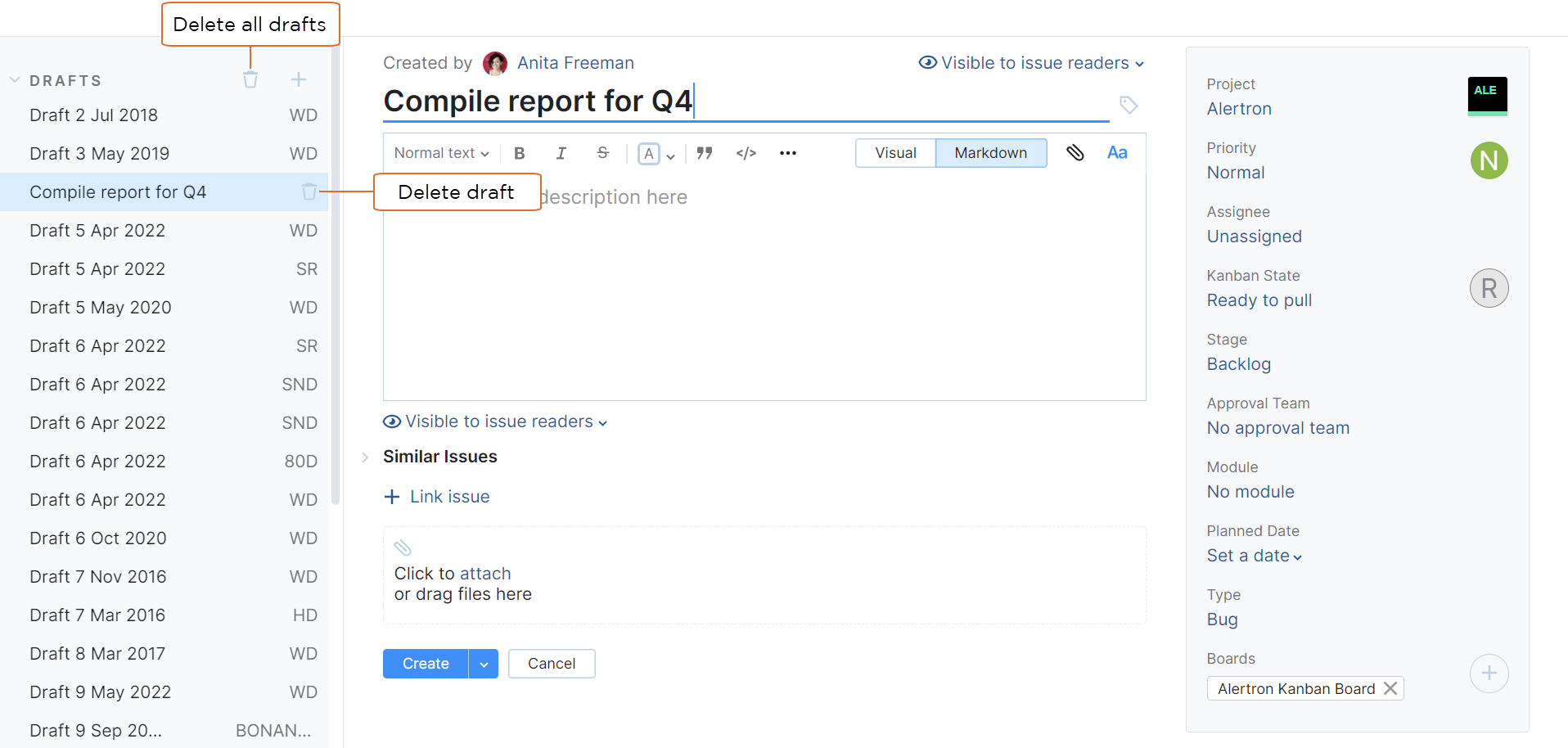Change the Type value Bug

(1222, 620)
